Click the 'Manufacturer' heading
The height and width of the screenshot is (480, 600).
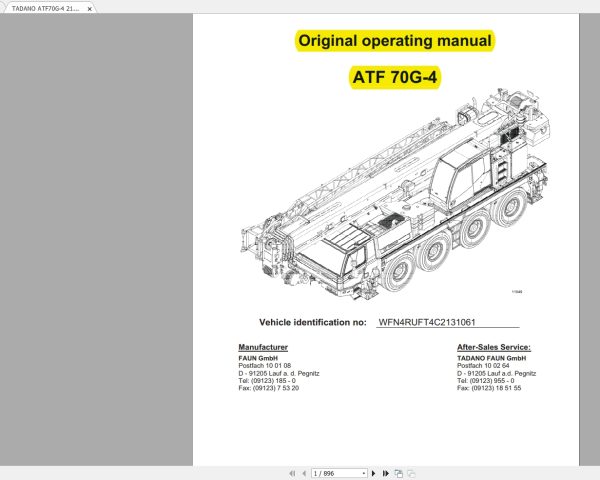(263, 347)
